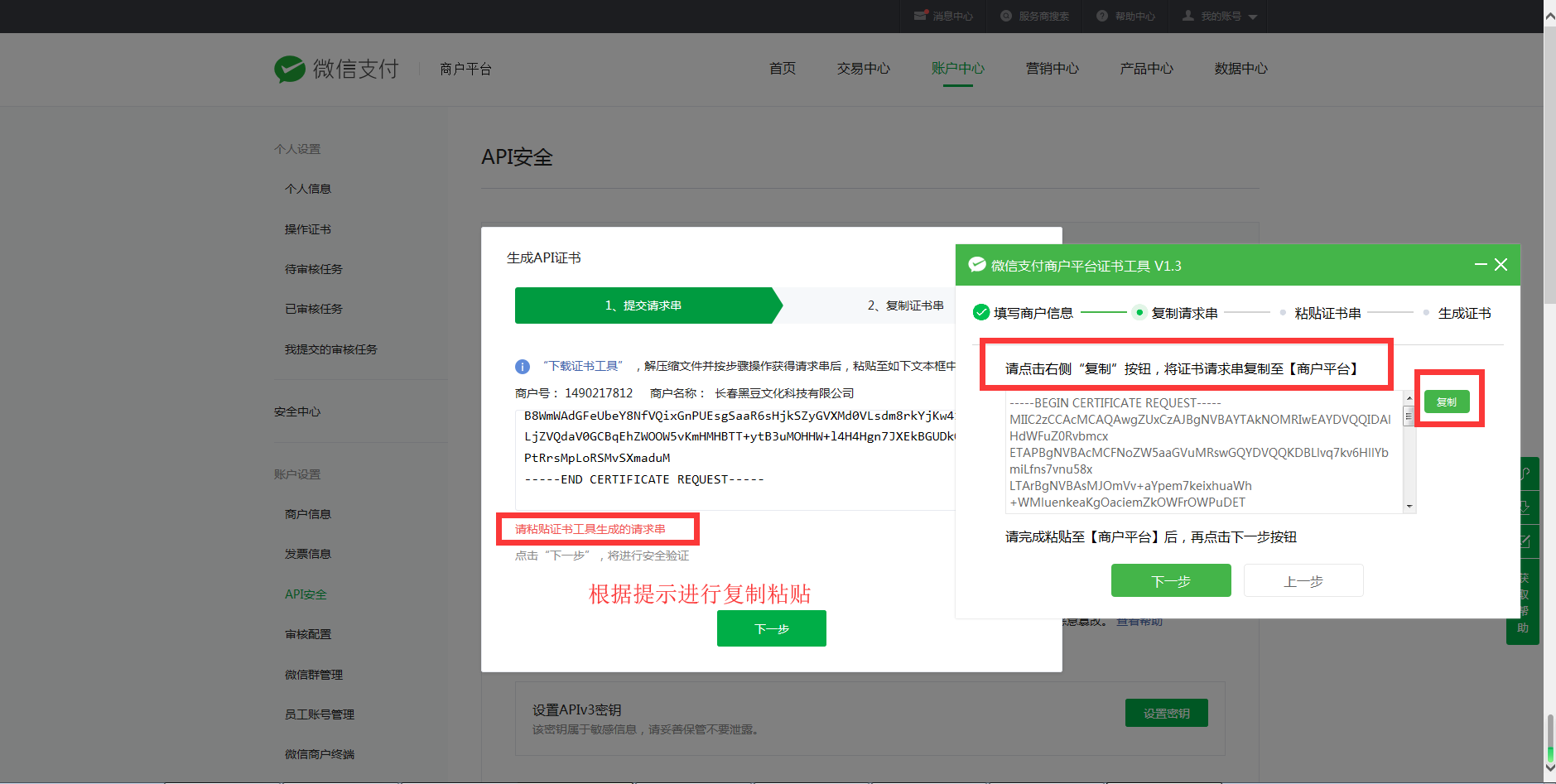Click the 设置APIv3密钥 heading
This screenshot has height=784, width=1556.
pos(576,710)
